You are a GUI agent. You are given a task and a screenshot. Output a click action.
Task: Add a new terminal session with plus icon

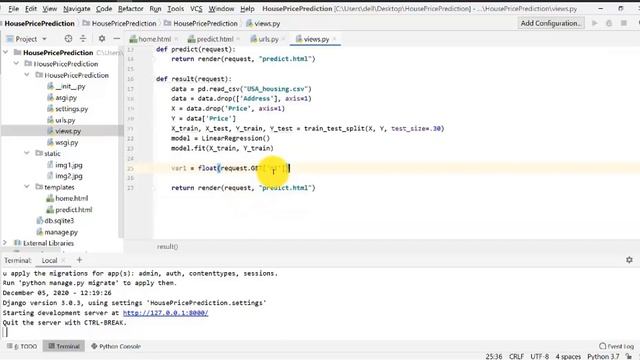80,260
